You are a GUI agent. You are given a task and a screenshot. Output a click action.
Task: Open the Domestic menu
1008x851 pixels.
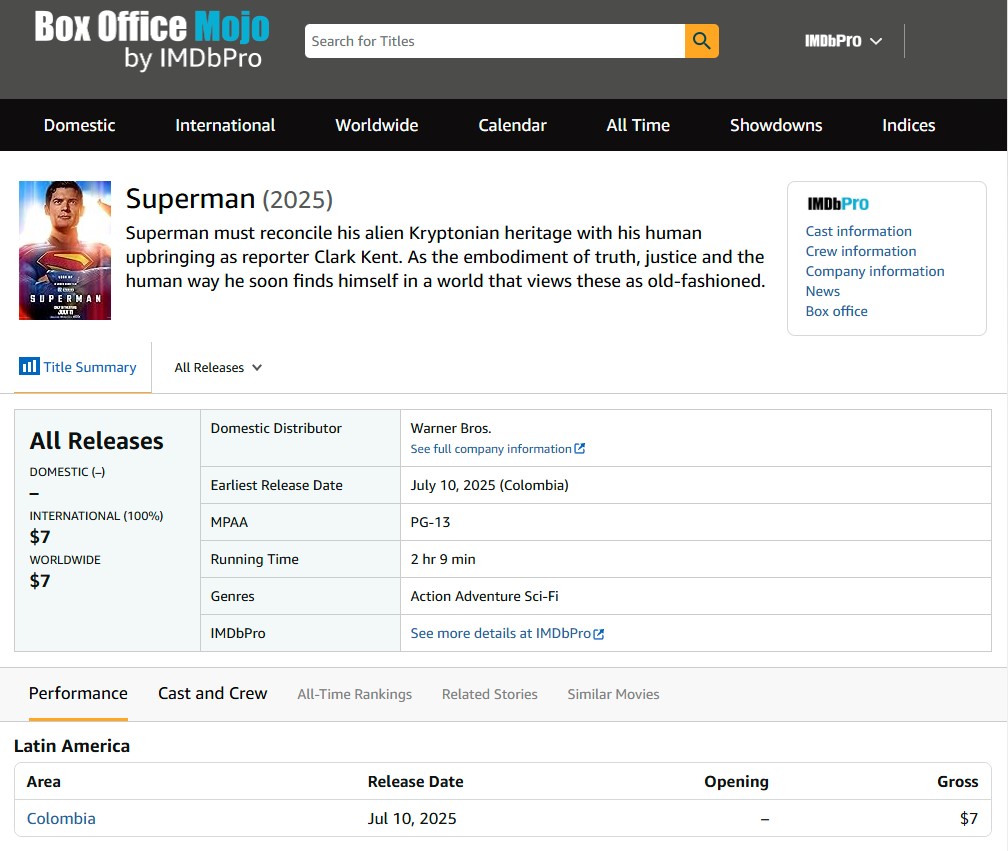(80, 125)
